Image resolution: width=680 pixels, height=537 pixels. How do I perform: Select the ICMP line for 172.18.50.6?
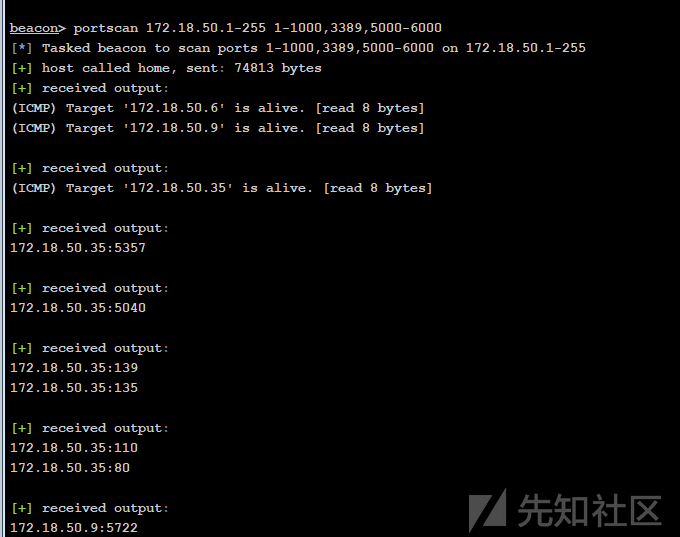(x=218, y=108)
